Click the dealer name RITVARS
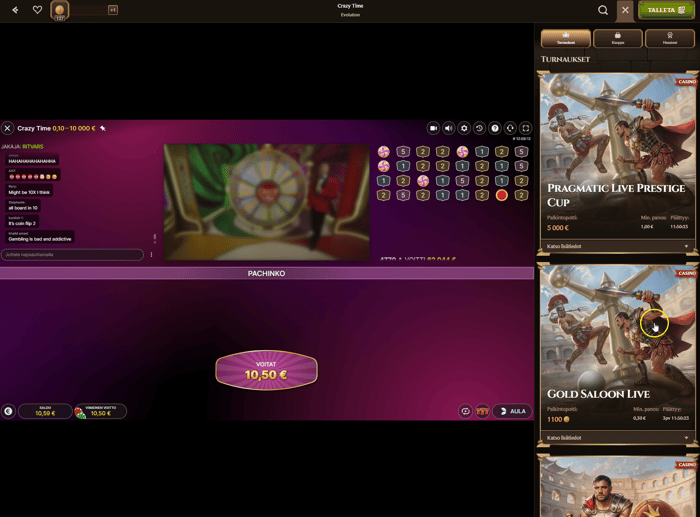This screenshot has width=700, height=517. coord(33,146)
